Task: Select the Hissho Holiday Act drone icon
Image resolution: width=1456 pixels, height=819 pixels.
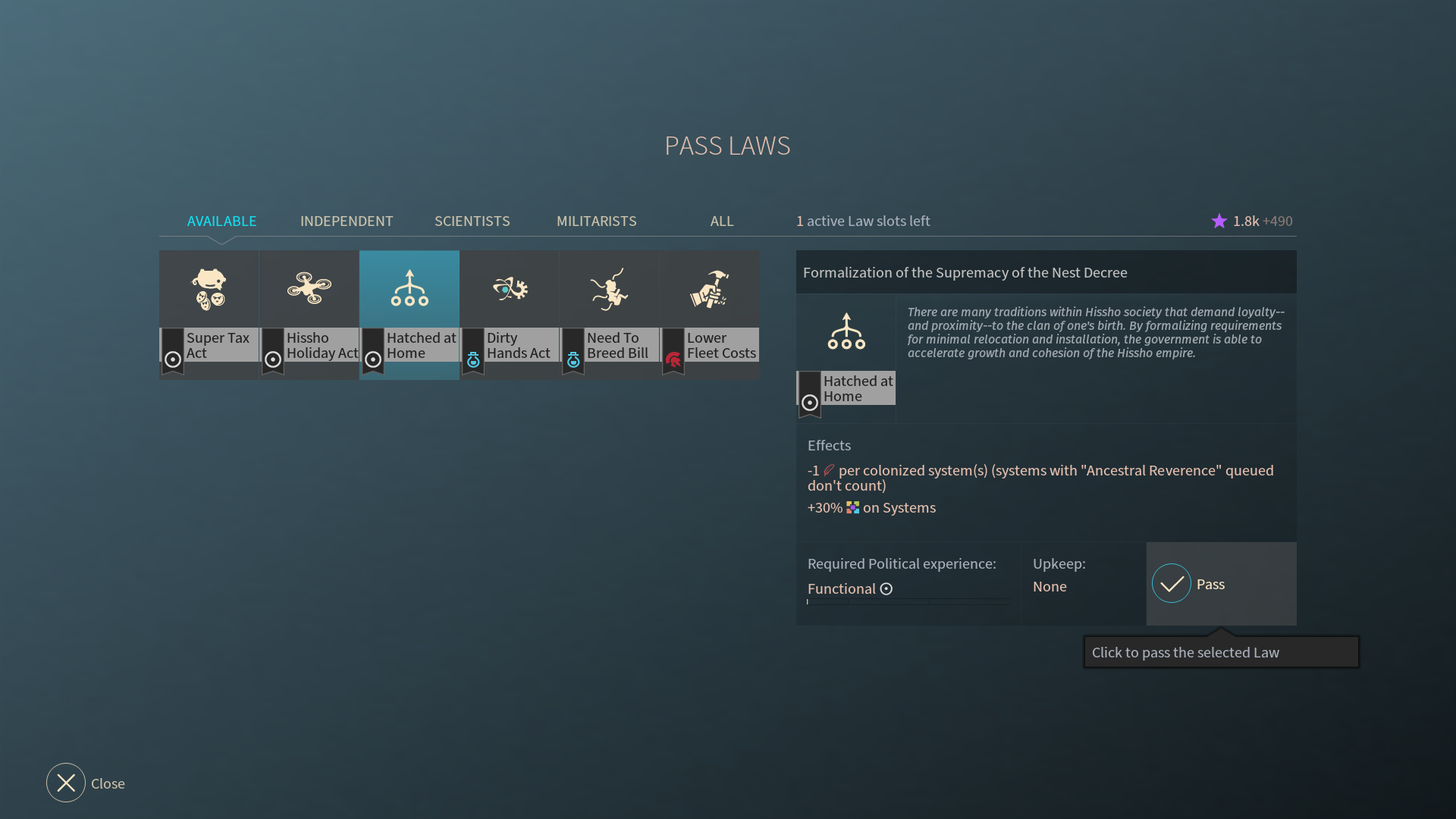Action: [x=309, y=289]
